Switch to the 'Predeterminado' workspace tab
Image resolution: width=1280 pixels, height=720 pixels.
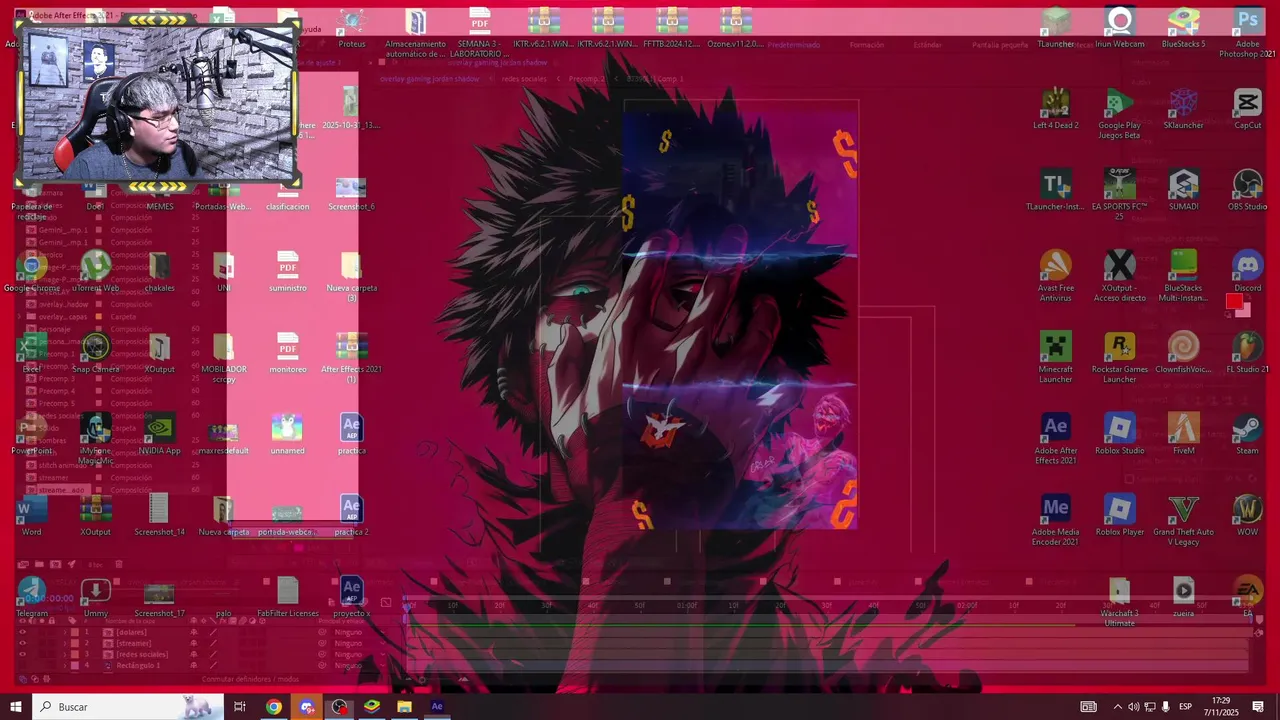point(794,45)
